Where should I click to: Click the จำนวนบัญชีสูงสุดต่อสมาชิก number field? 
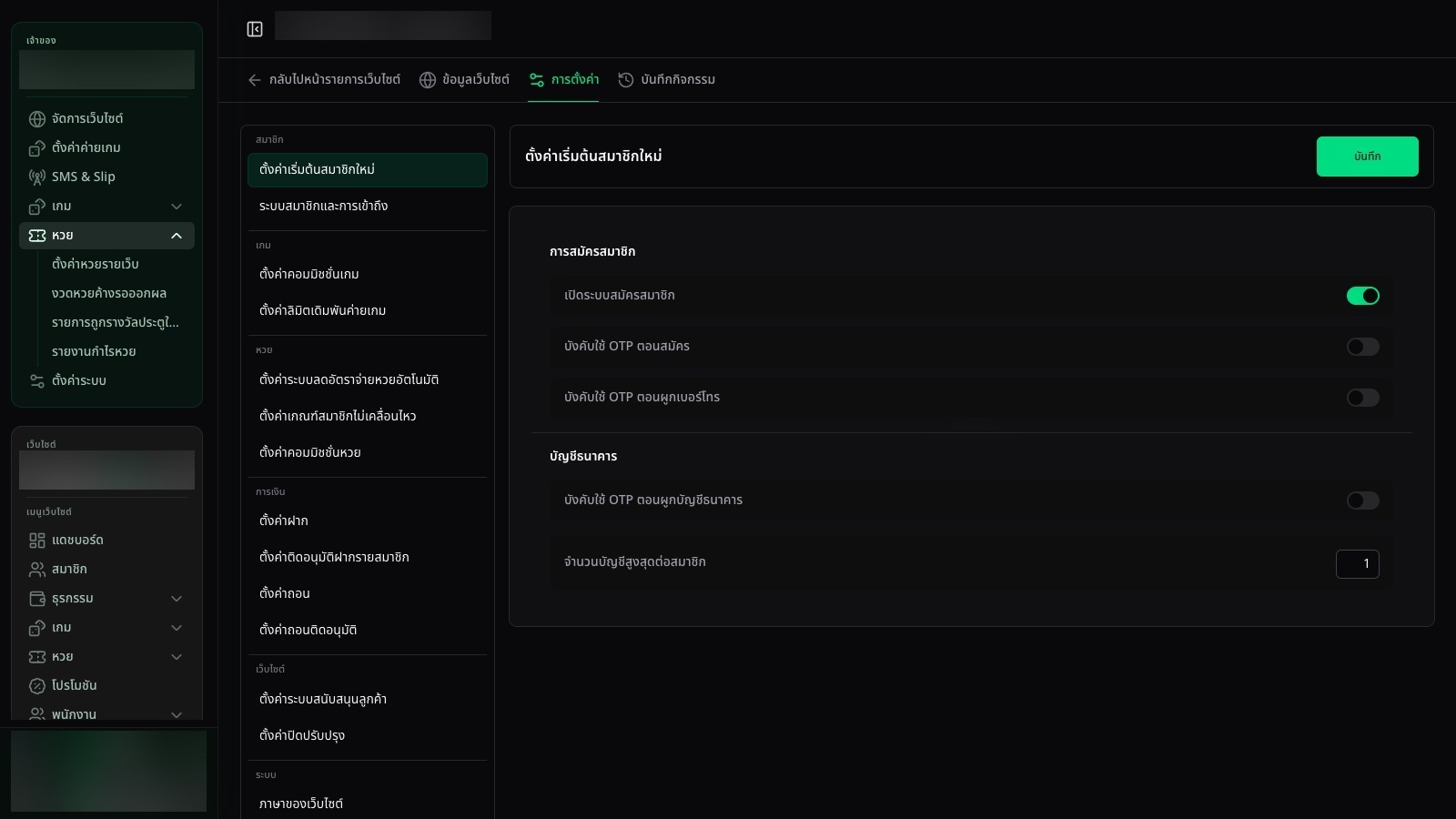coord(1358,564)
